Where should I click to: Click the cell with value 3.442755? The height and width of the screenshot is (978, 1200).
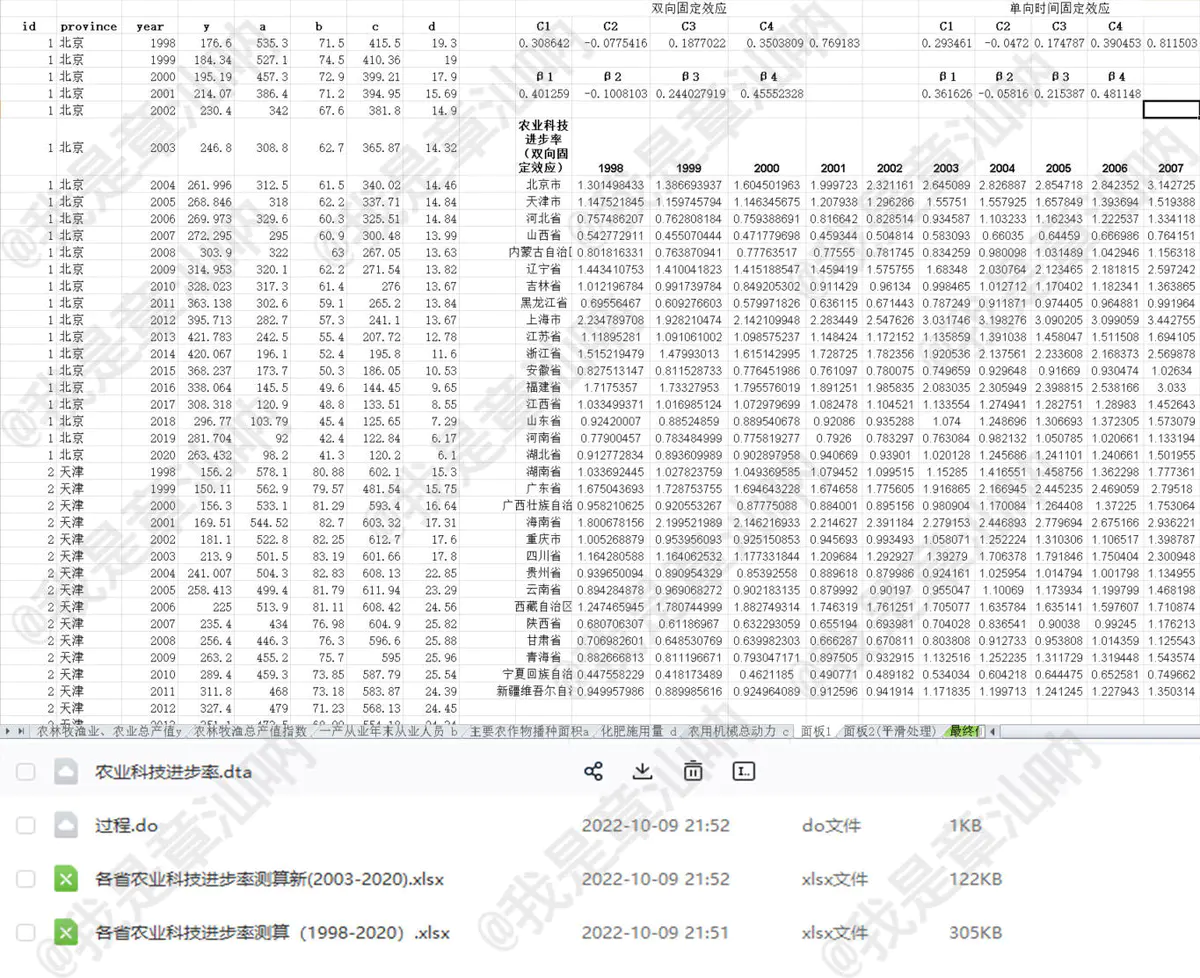pyautogui.click(x=1171, y=320)
